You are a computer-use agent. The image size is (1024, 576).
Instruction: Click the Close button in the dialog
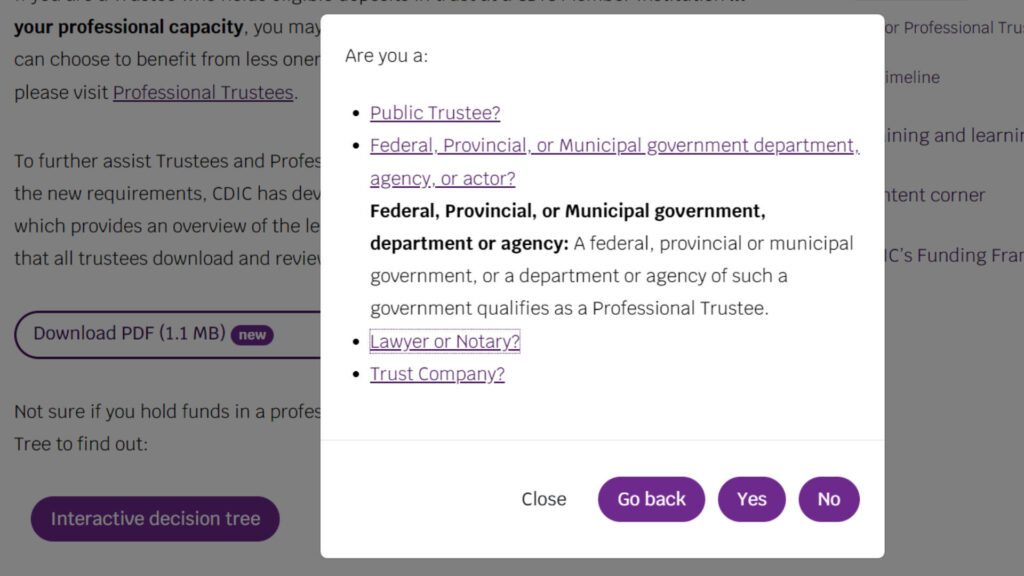(x=543, y=499)
